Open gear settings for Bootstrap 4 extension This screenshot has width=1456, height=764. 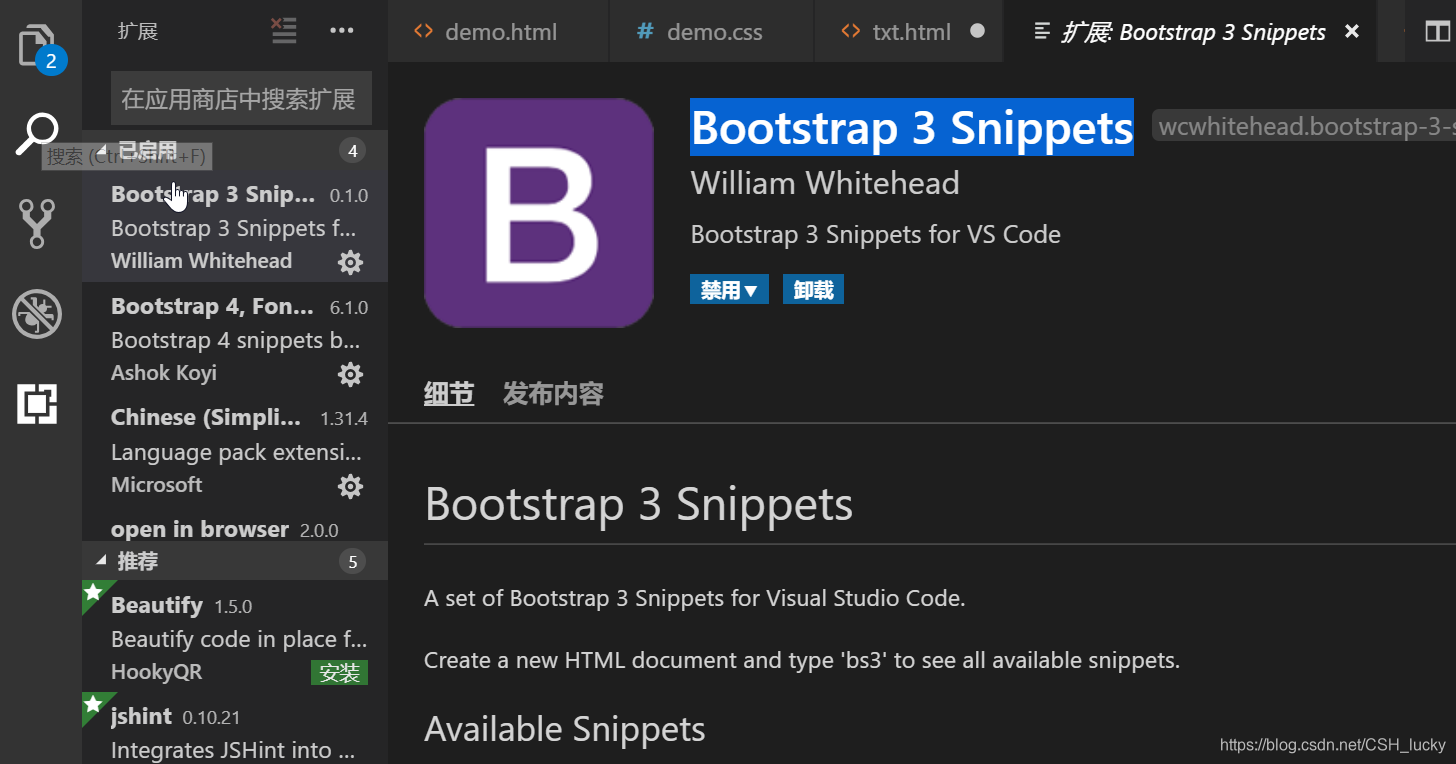point(350,374)
